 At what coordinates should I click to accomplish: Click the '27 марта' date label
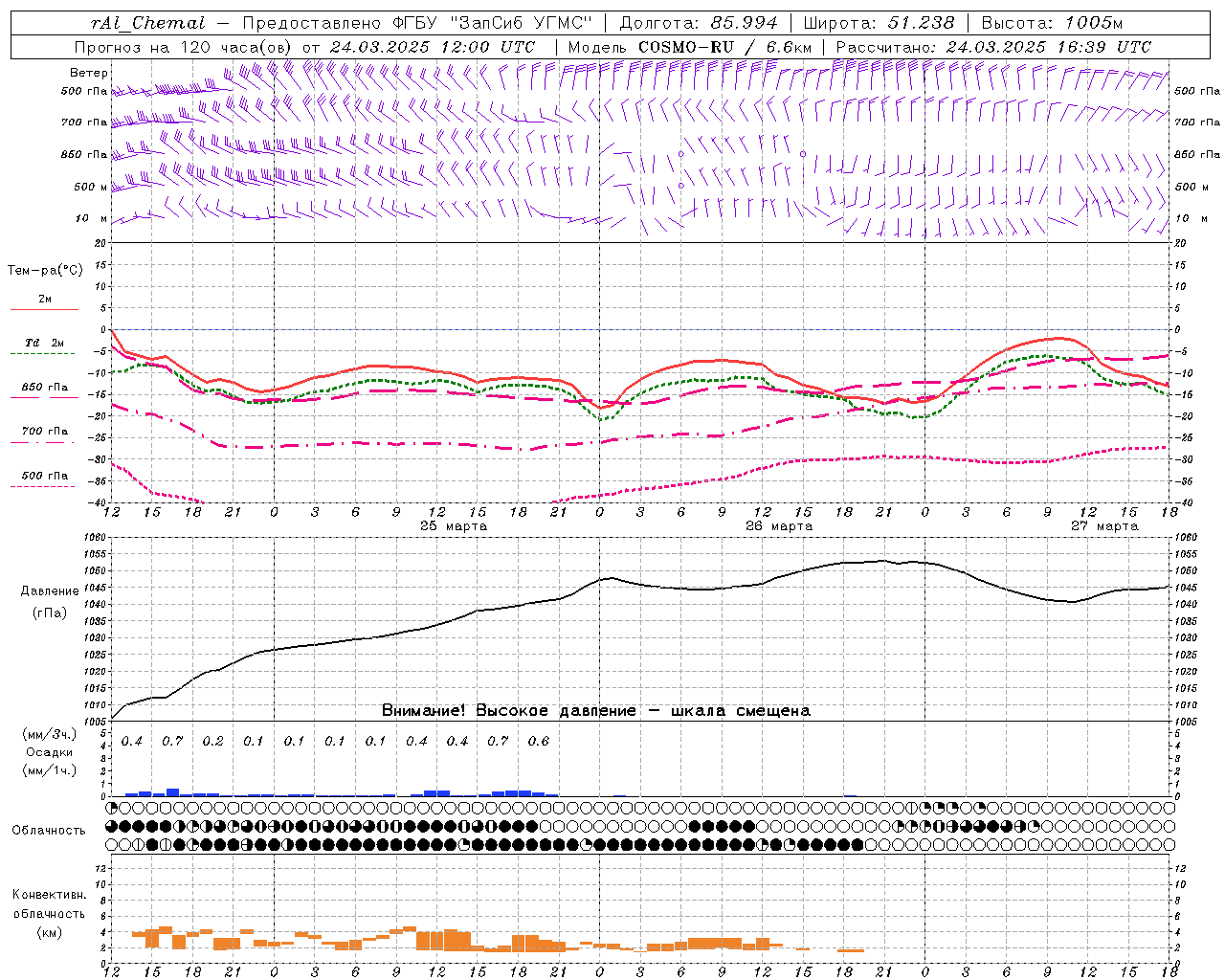point(1104,526)
